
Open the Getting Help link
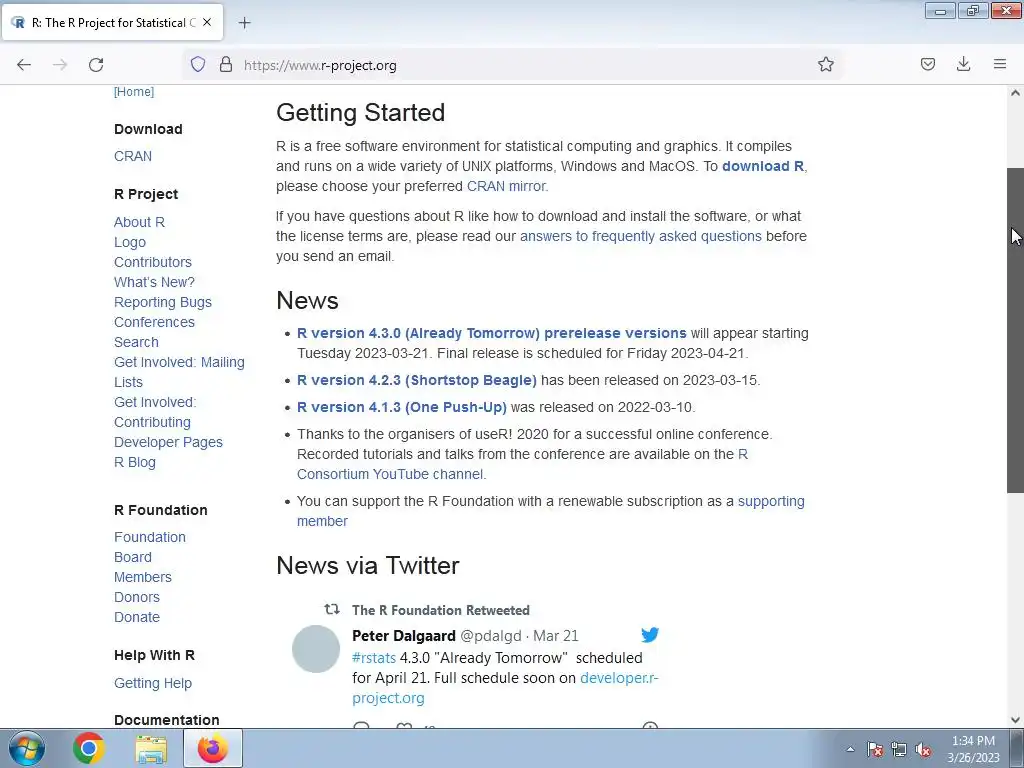[153, 683]
